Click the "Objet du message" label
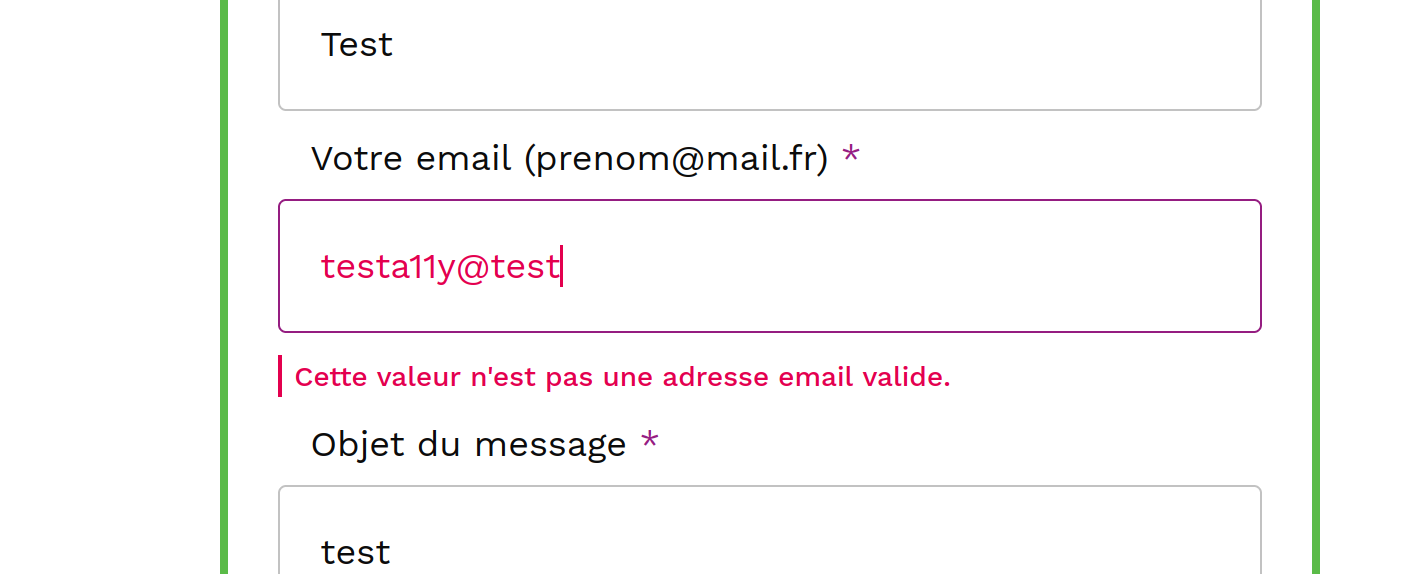This screenshot has width=1428, height=574. pos(468,444)
